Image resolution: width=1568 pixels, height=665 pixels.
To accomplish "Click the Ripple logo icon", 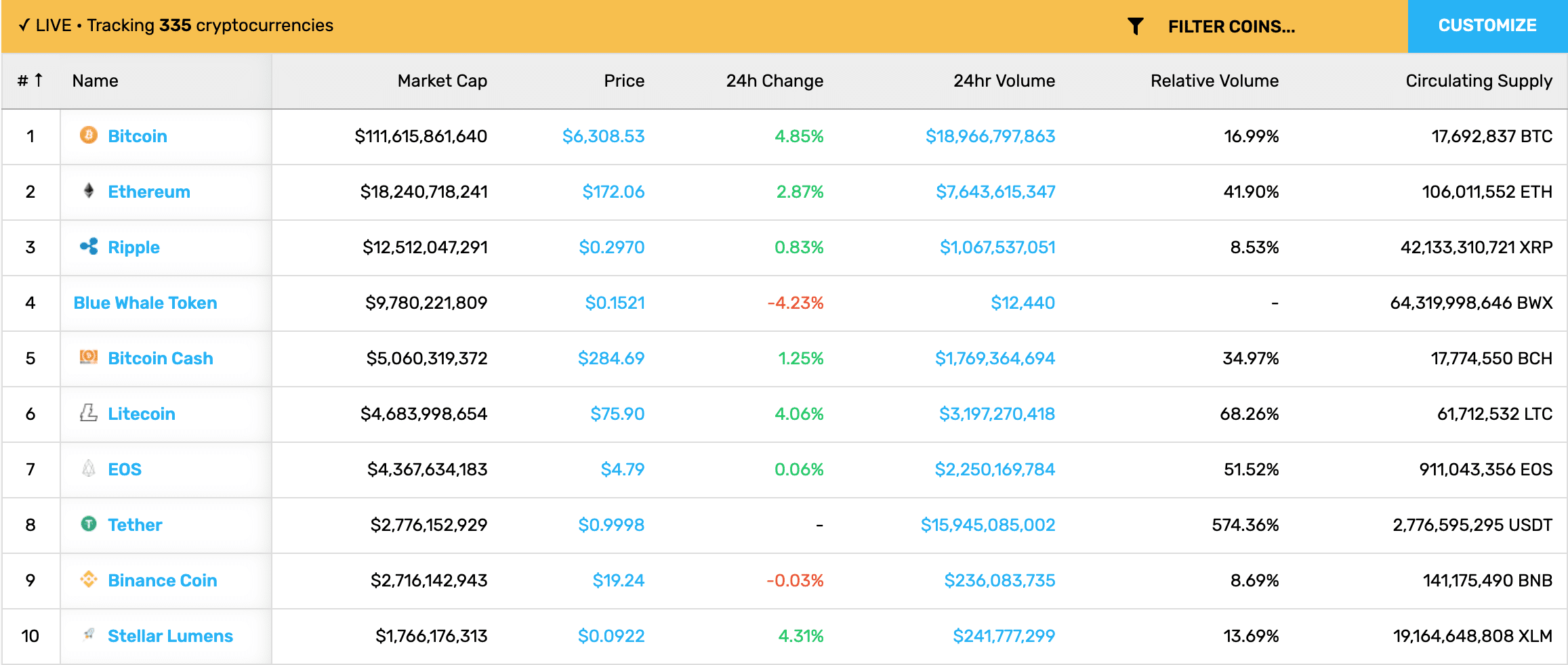I will click(x=89, y=246).
